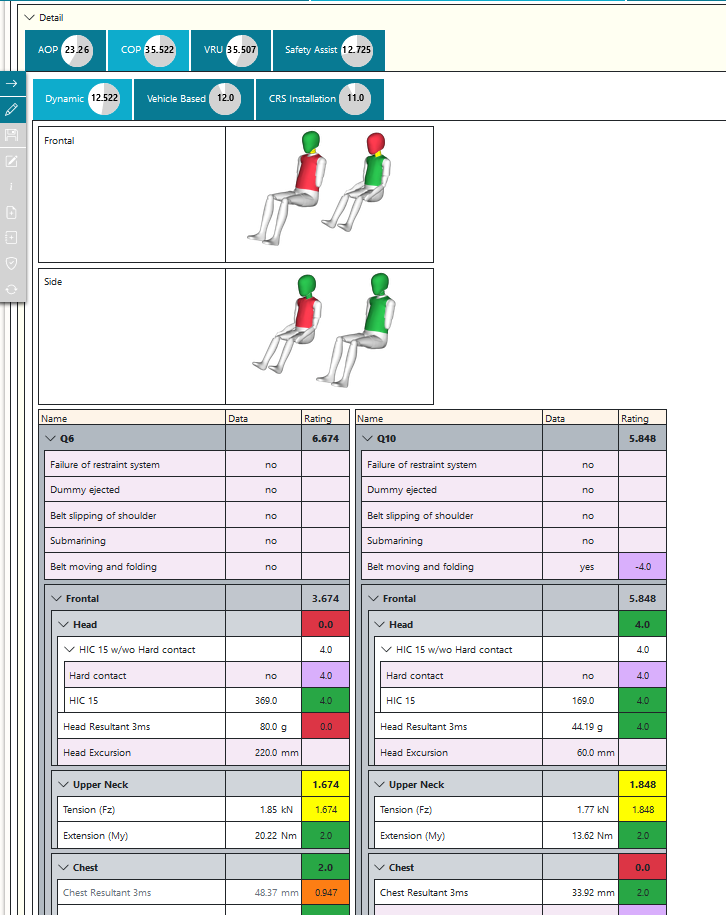This screenshot has height=915, width=726.
Task: Click the shield check icon
Action: coord(12,263)
